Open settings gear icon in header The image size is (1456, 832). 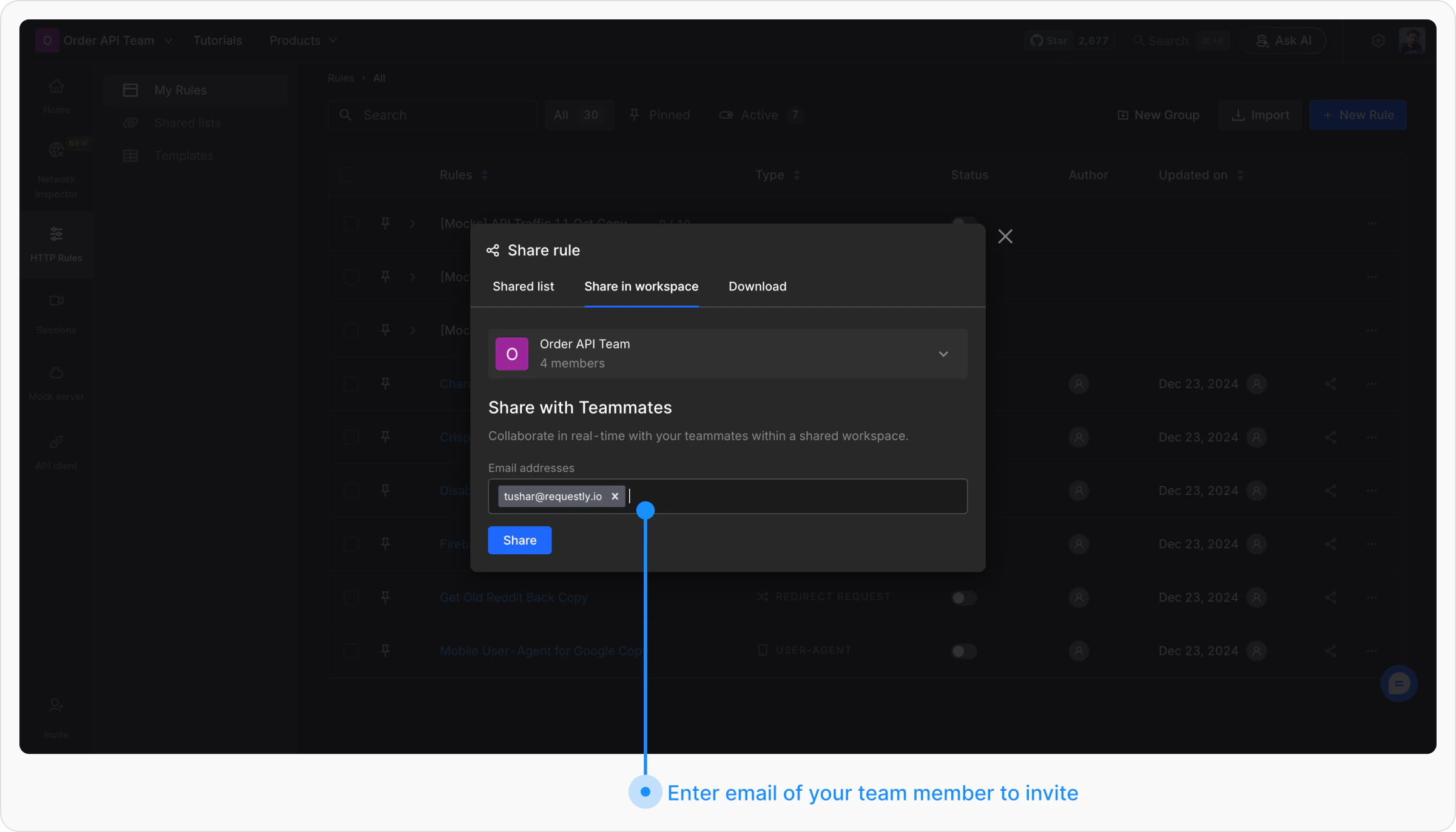(1378, 41)
